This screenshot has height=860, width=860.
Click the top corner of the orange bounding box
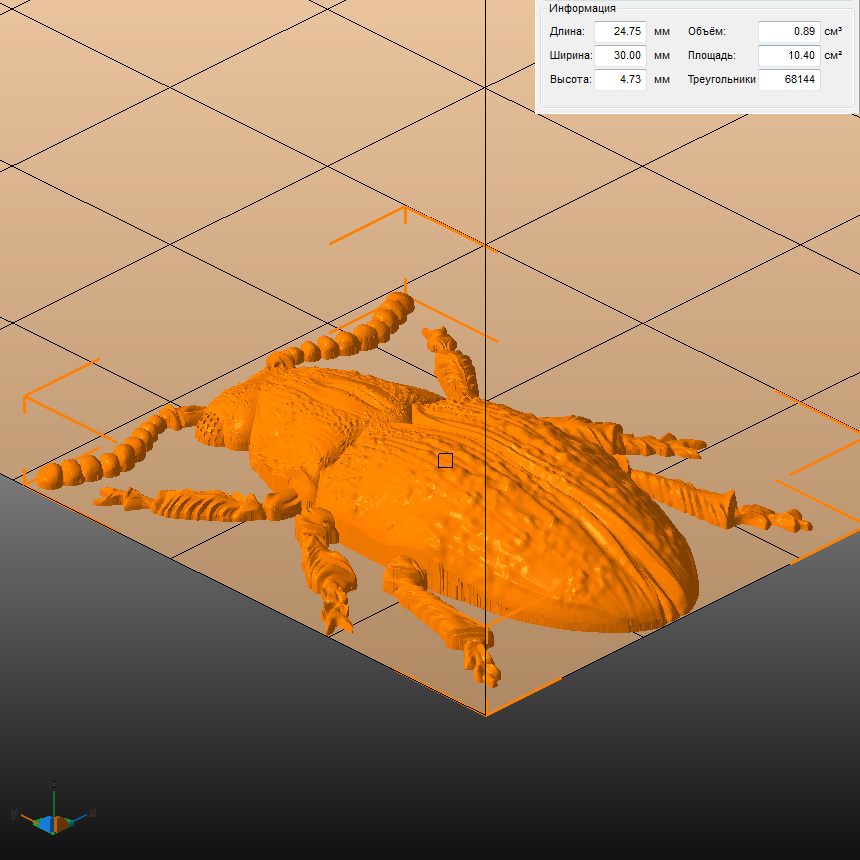click(x=404, y=209)
